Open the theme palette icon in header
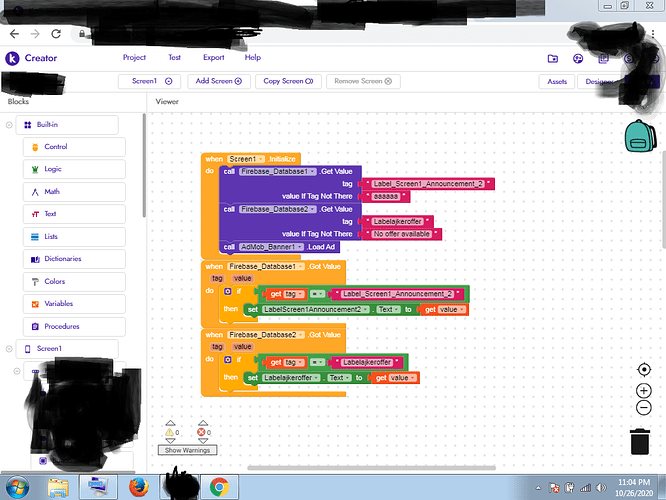This screenshot has height=500, width=666. tap(578, 59)
